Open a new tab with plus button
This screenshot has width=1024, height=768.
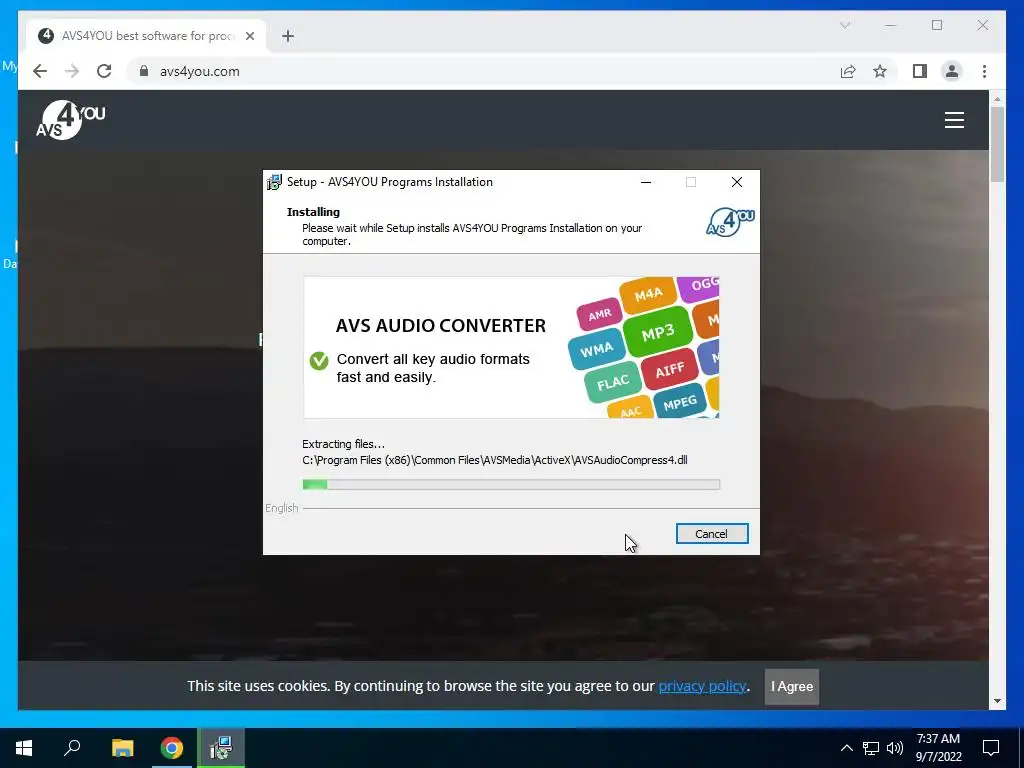click(288, 36)
